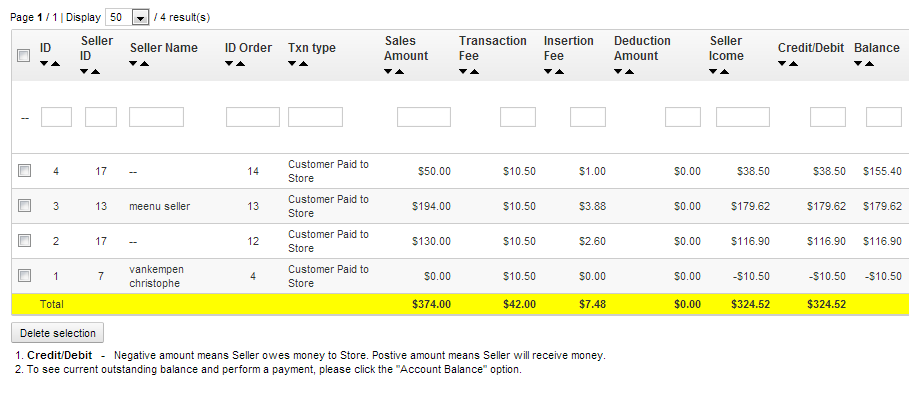Screen dimensions: 909x395
Task: Click the $42.00 total transaction fee
Action: 518,304
